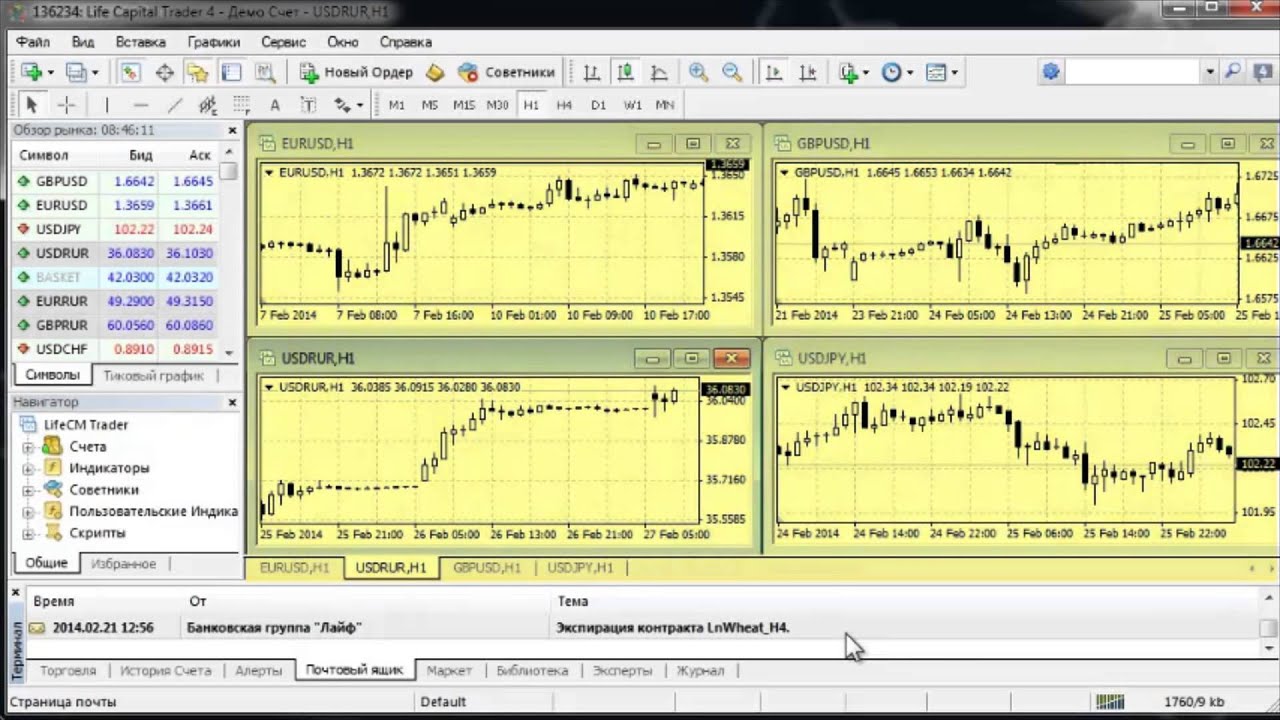The height and width of the screenshot is (720, 1280).
Task: Click the zoom in magnifier icon
Action: click(698, 72)
